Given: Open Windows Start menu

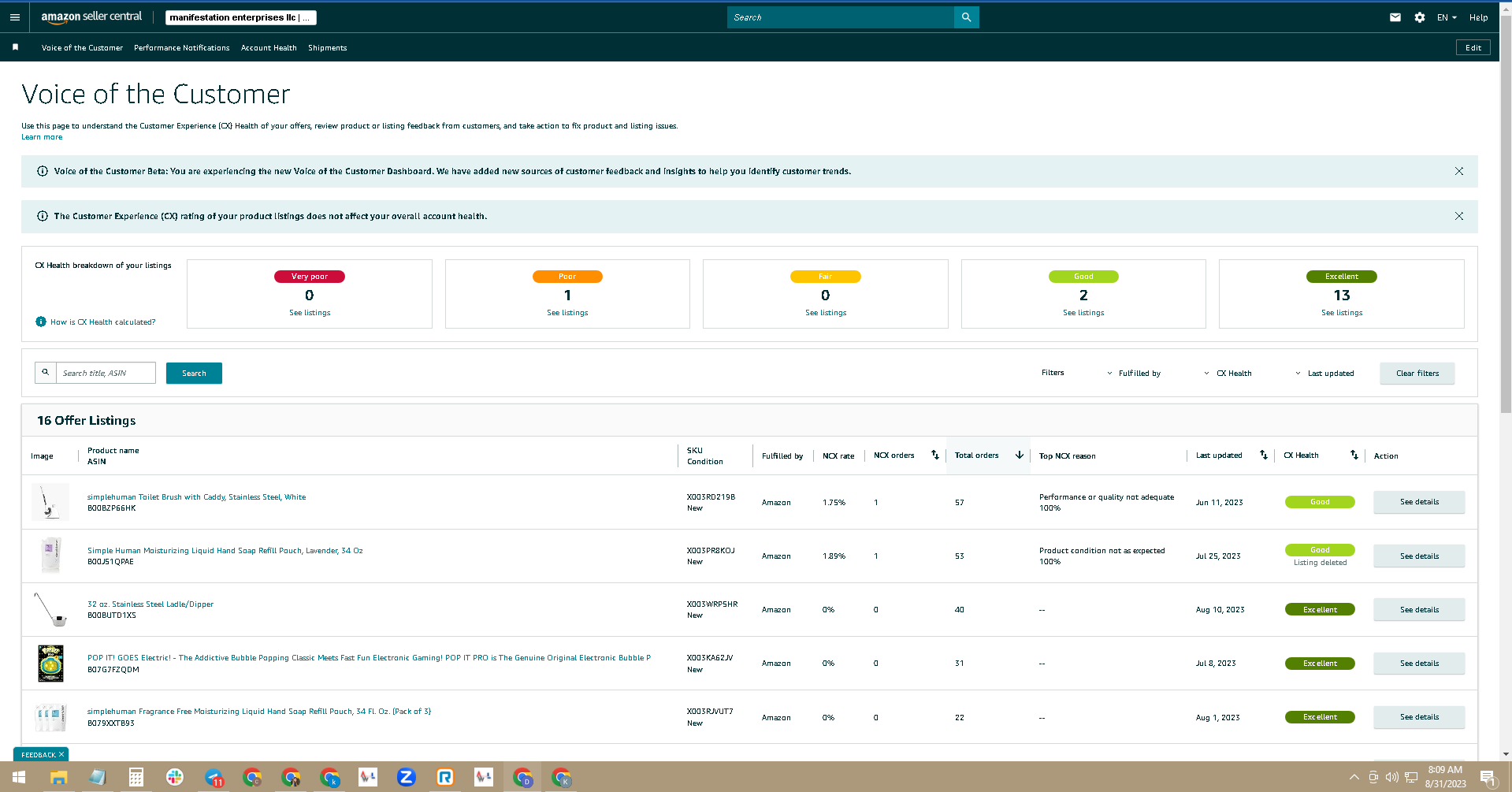Looking at the screenshot, I should pos(19,778).
